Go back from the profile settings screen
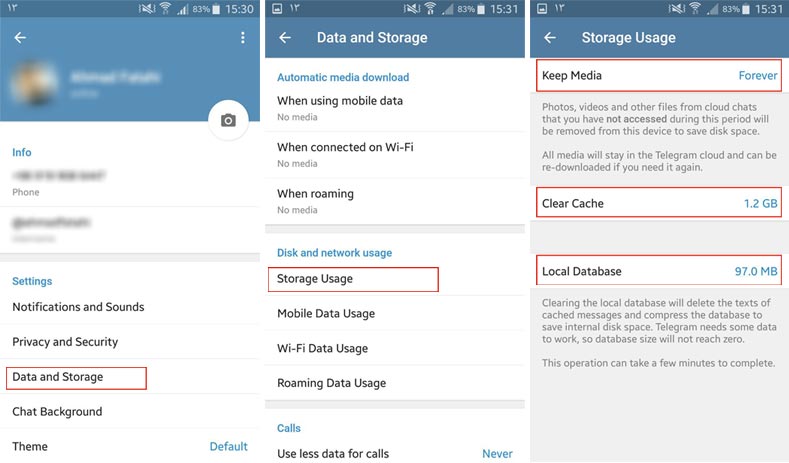 point(20,38)
